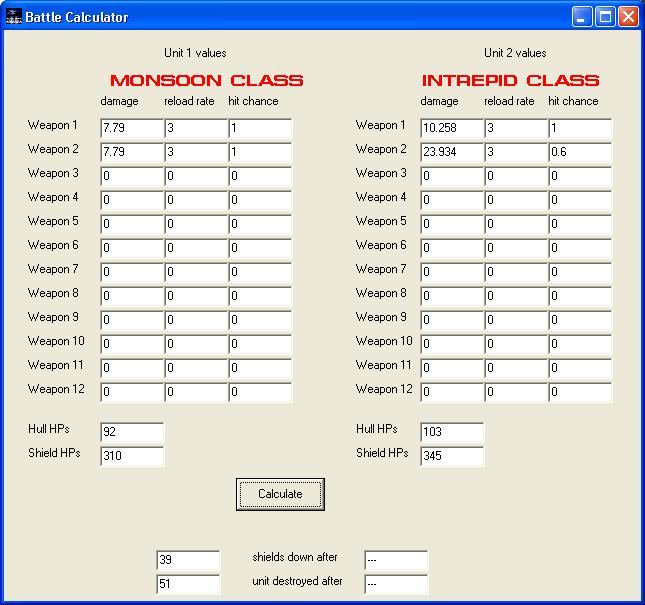Select Unit 1 Weapon 2 damage field
Viewport: 645px width, 605px height.
(x=132, y=152)
